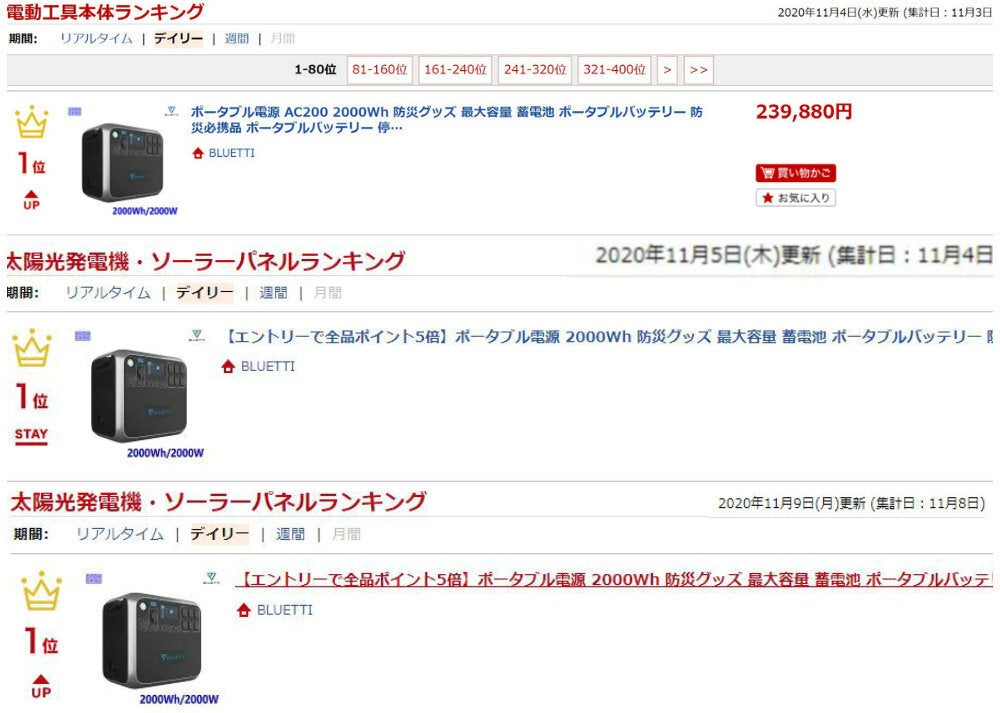Screen dimensions: 1000x713
Task: Open the 81-160位 ranking page
Action: click(379, 70)
